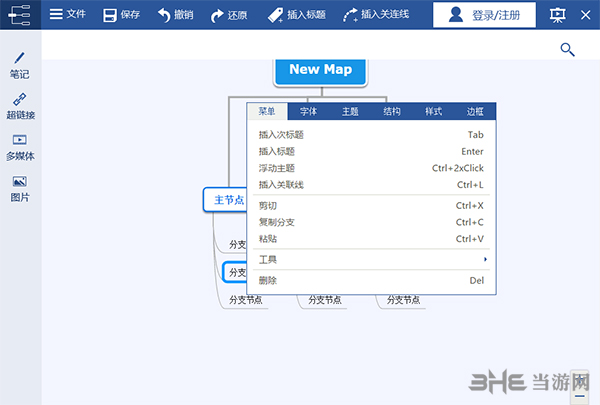Choose 复制分支 copy branch
The width and height of the screenshot is (600, 405).
(372, 222)
